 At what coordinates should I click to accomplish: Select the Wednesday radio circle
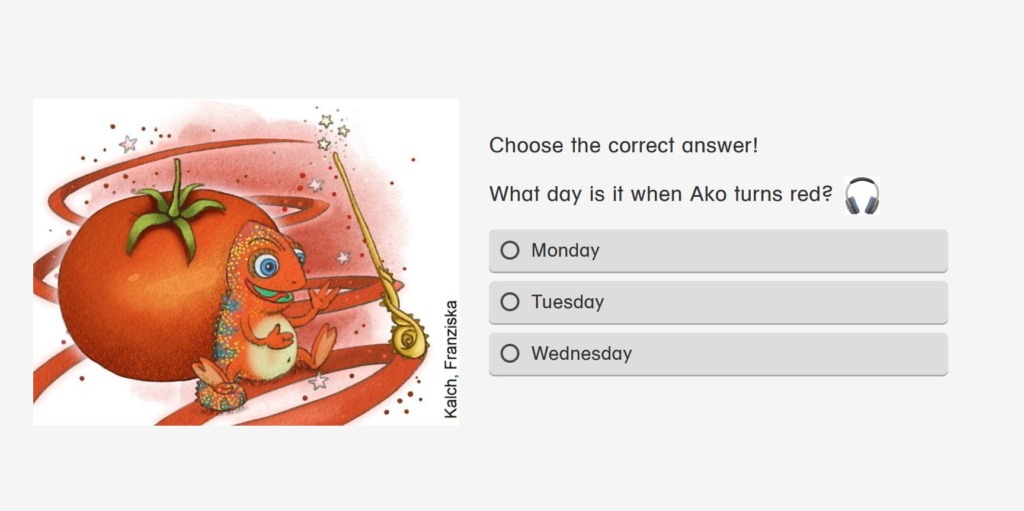coord(509,354)
